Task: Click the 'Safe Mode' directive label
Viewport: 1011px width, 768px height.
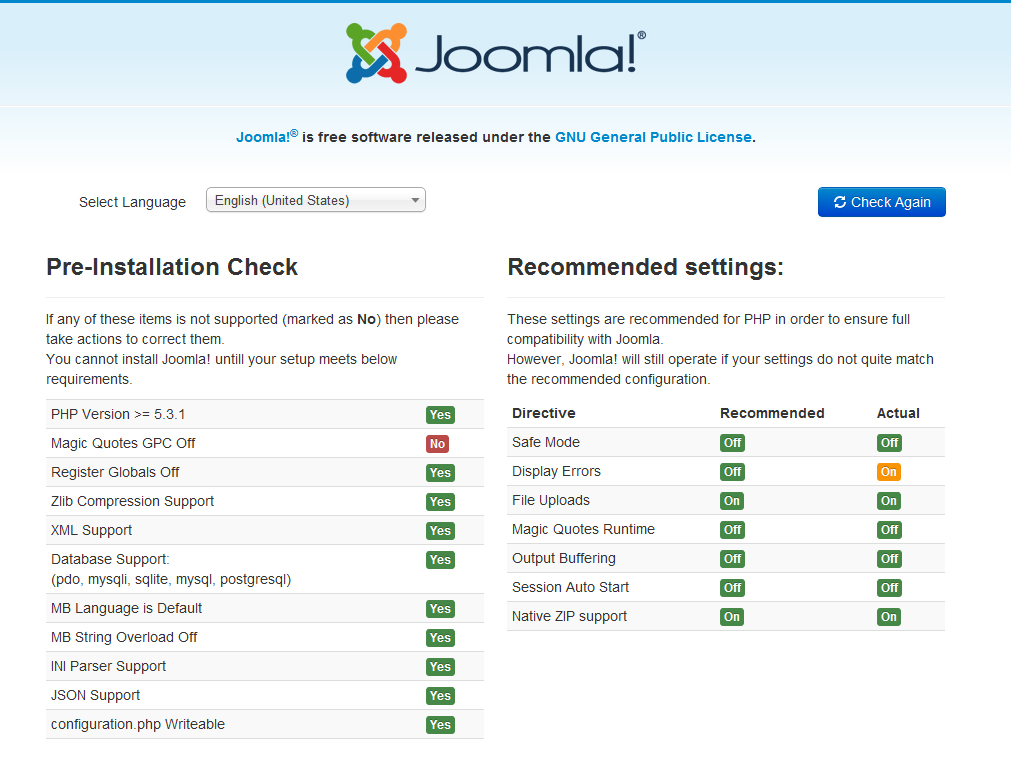Action: pyautogui.click(x=545, y=442)
